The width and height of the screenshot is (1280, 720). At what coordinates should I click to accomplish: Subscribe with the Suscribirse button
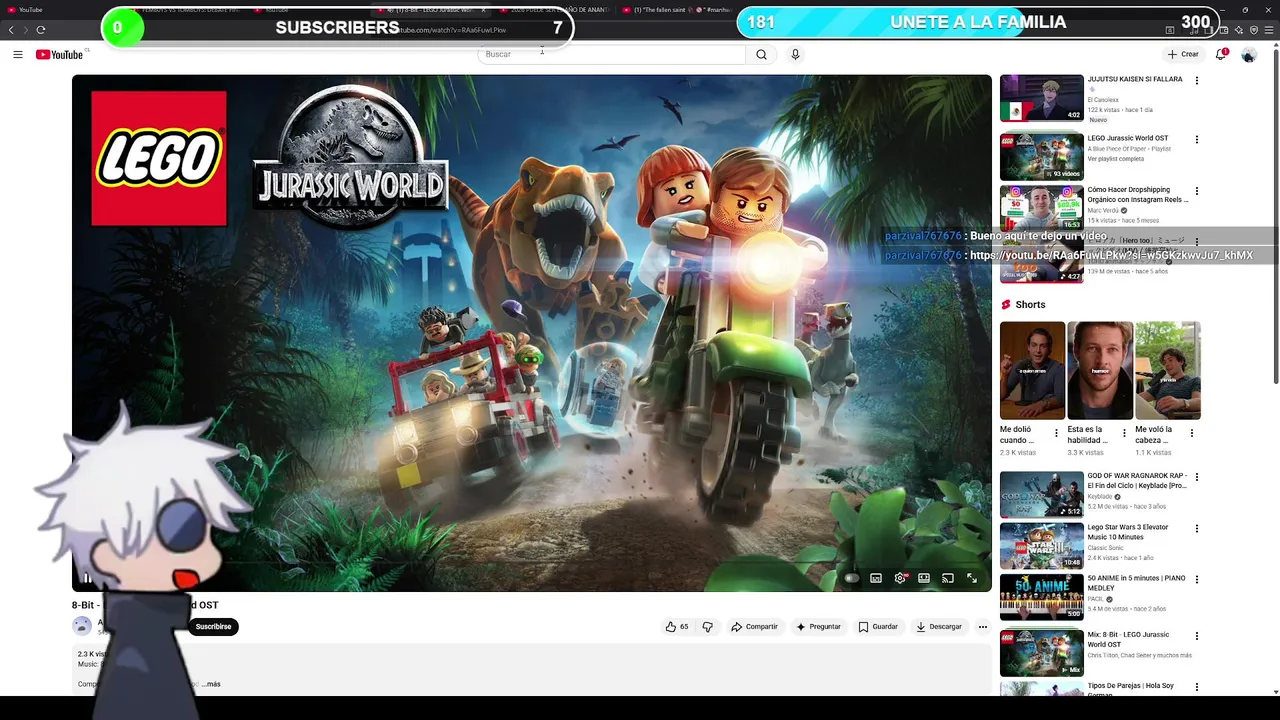(x=213, y=627)
